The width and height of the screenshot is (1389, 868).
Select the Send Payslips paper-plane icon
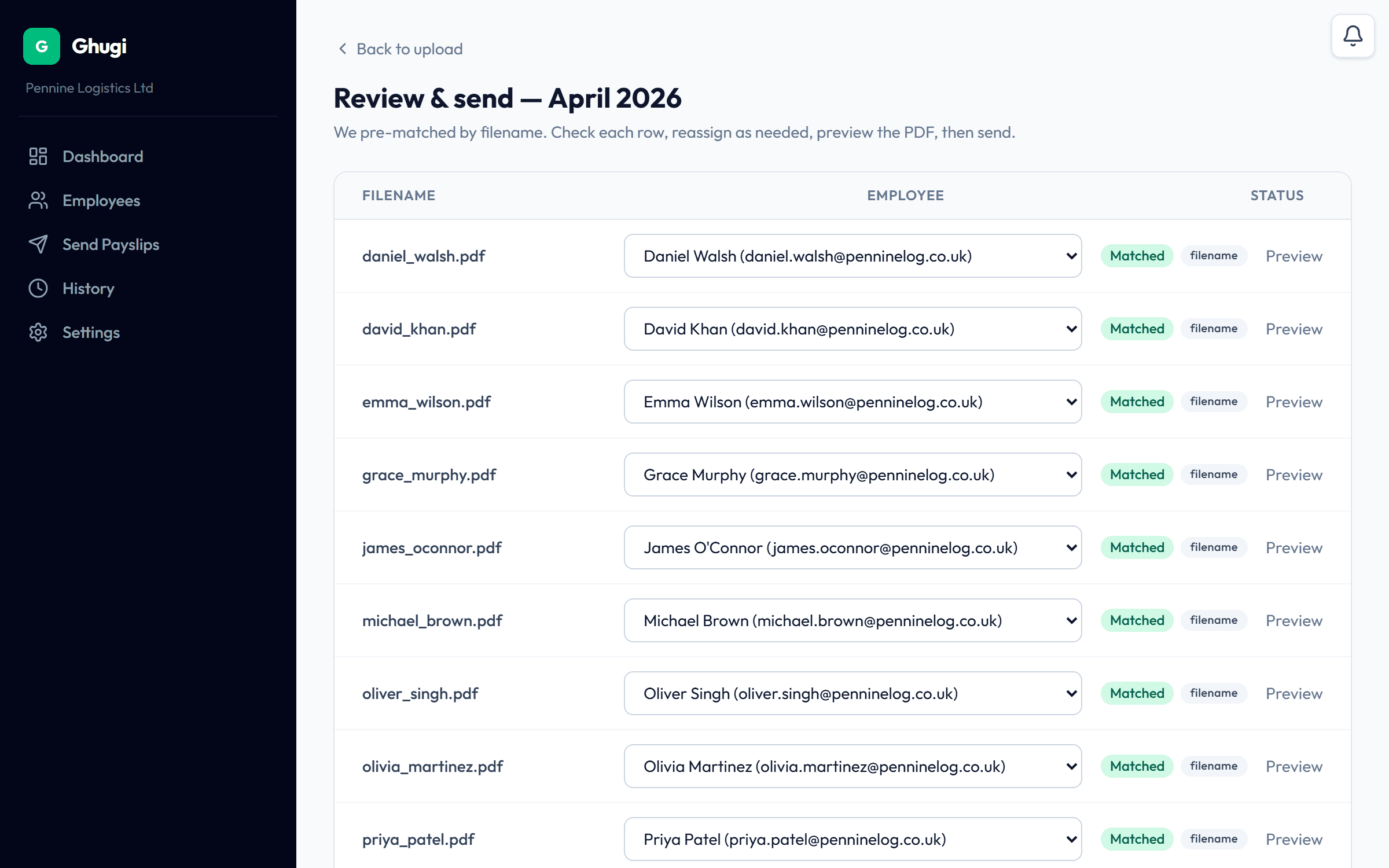(x=38, y=244)
